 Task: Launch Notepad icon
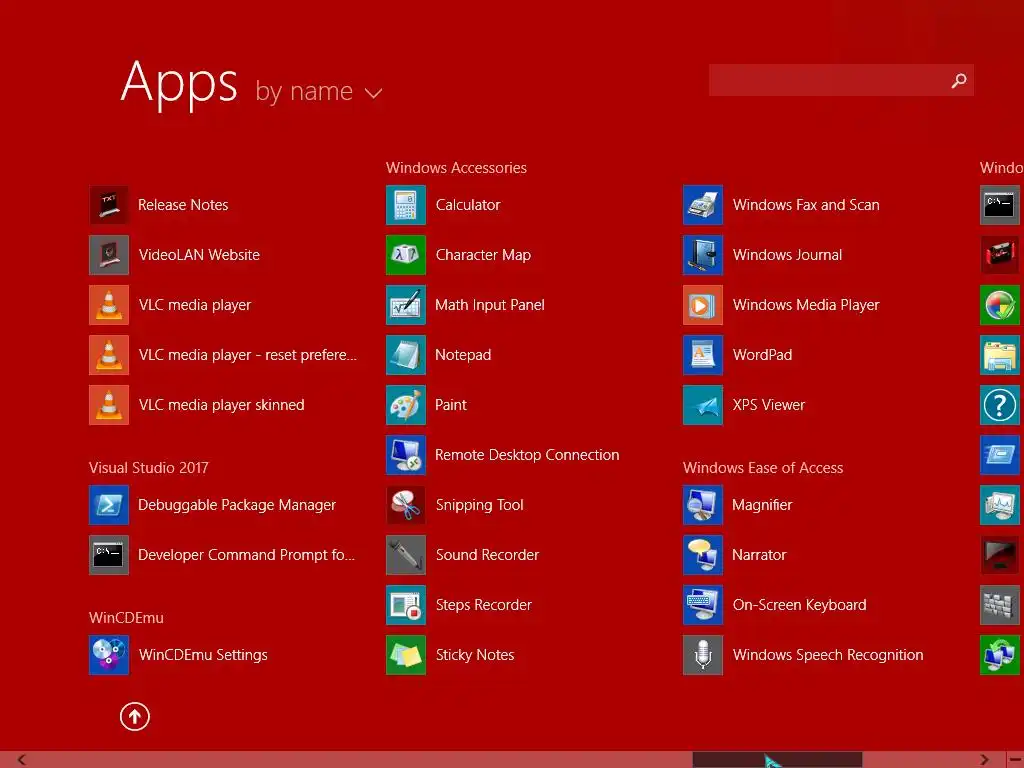(406, 355)
